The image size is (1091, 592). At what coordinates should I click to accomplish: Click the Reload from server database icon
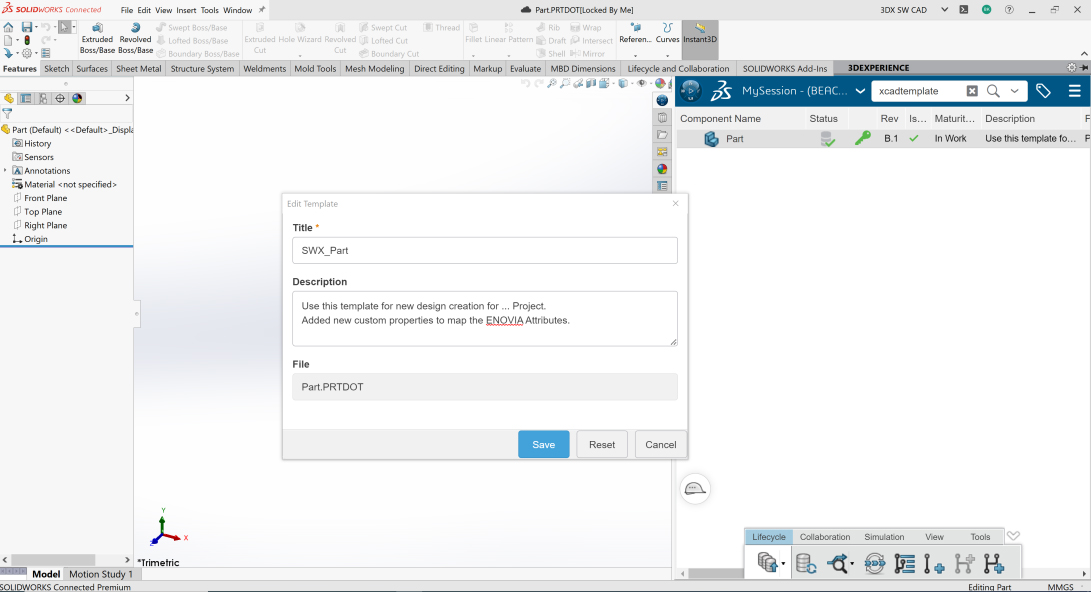coord(806,563)
